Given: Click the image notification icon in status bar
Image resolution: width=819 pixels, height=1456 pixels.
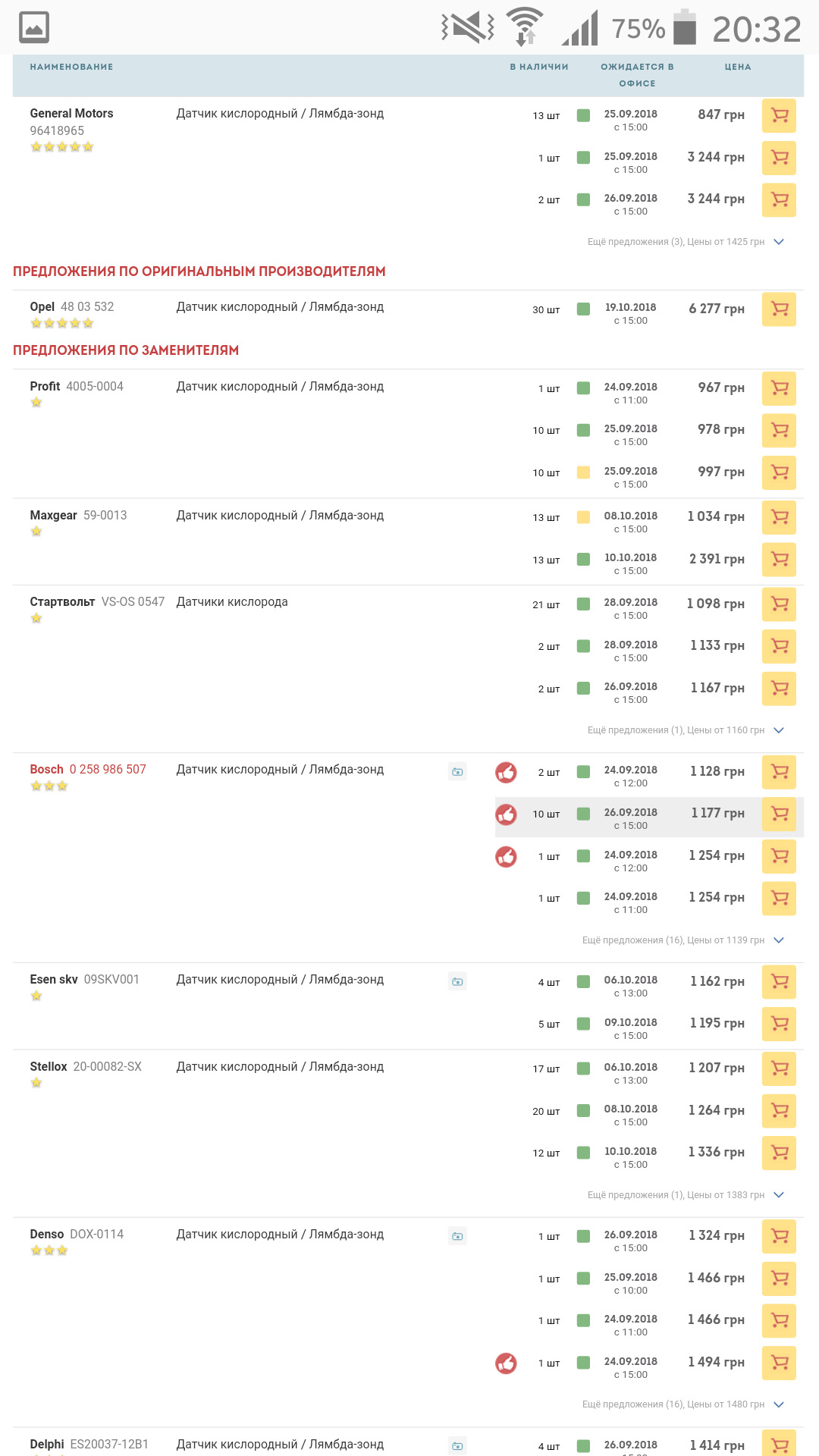Looking at the screenshot, I should 34,27.
